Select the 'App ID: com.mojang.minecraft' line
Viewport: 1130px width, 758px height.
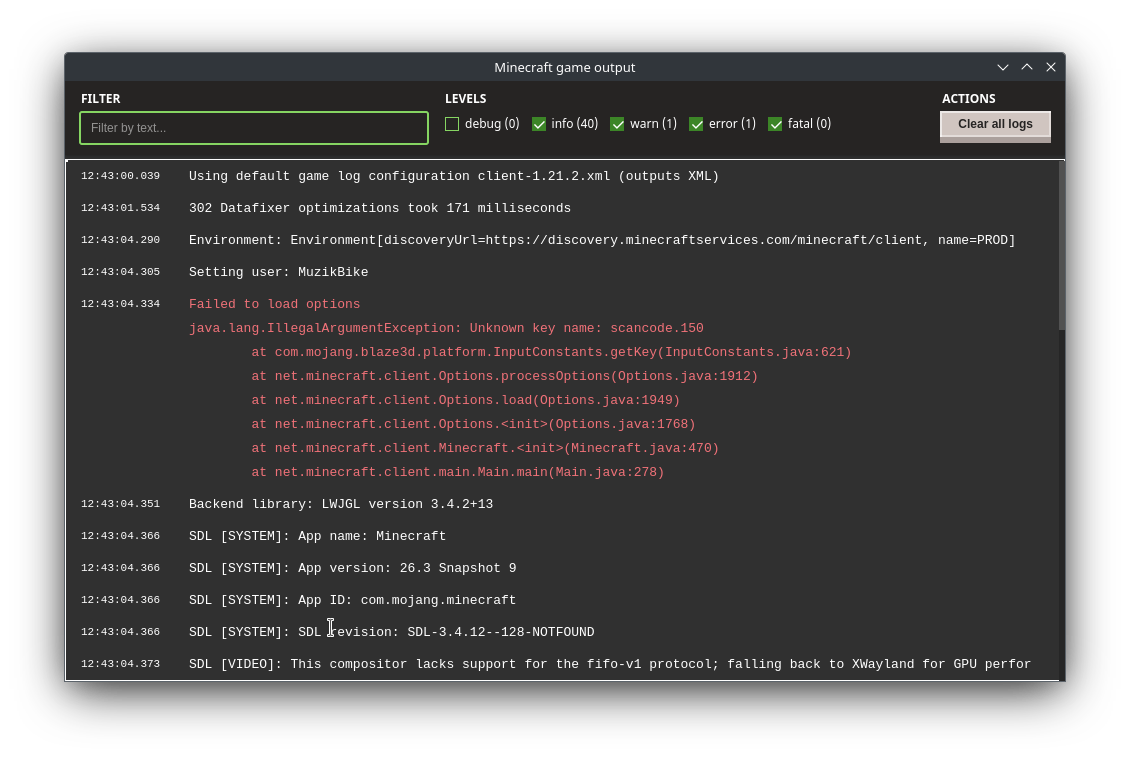click(x=352, y=599)
